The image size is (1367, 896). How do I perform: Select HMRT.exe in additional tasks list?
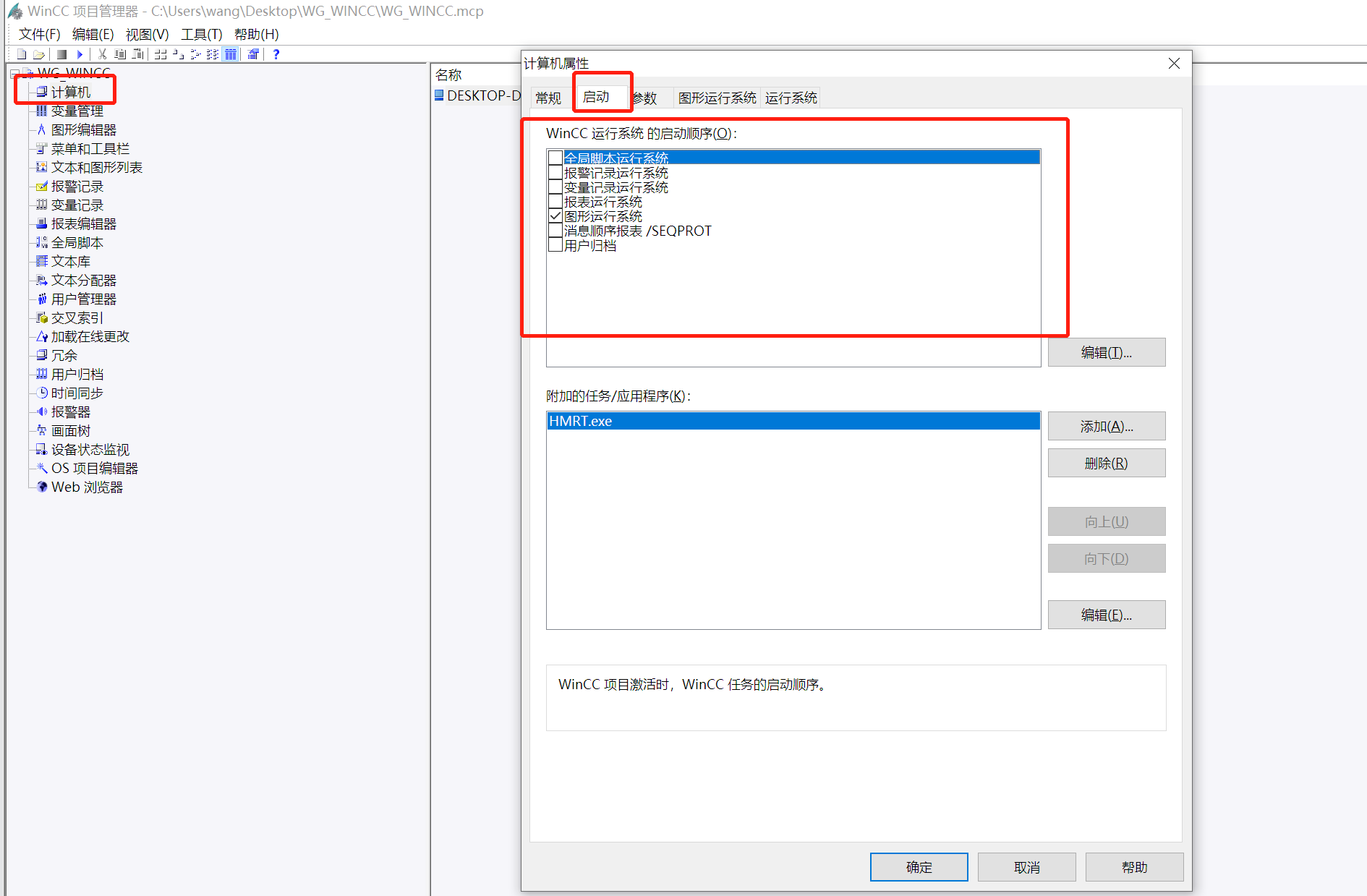click(x=793, y=421)
